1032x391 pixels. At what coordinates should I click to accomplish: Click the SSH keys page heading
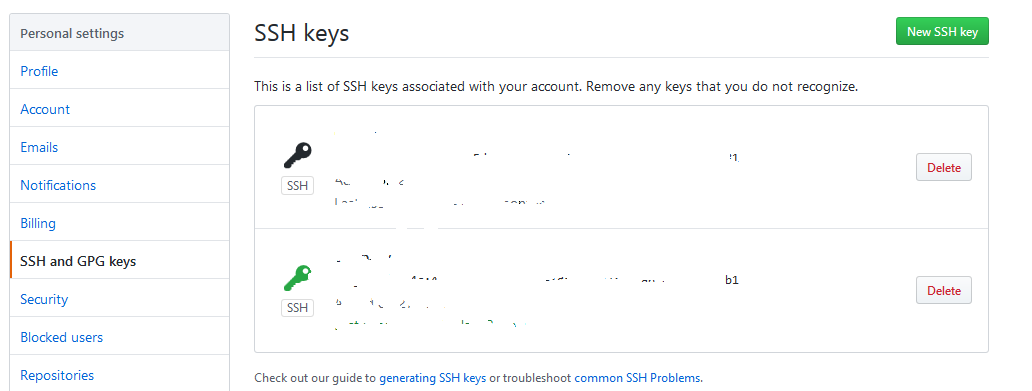[301, 33]
